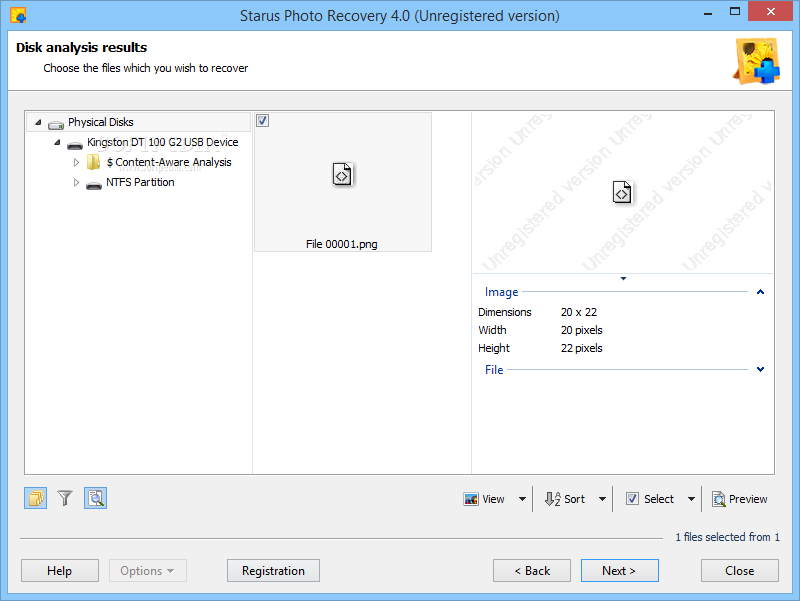
Task: Select NTFS Partition tree item
Action: (x=140, y=182)
